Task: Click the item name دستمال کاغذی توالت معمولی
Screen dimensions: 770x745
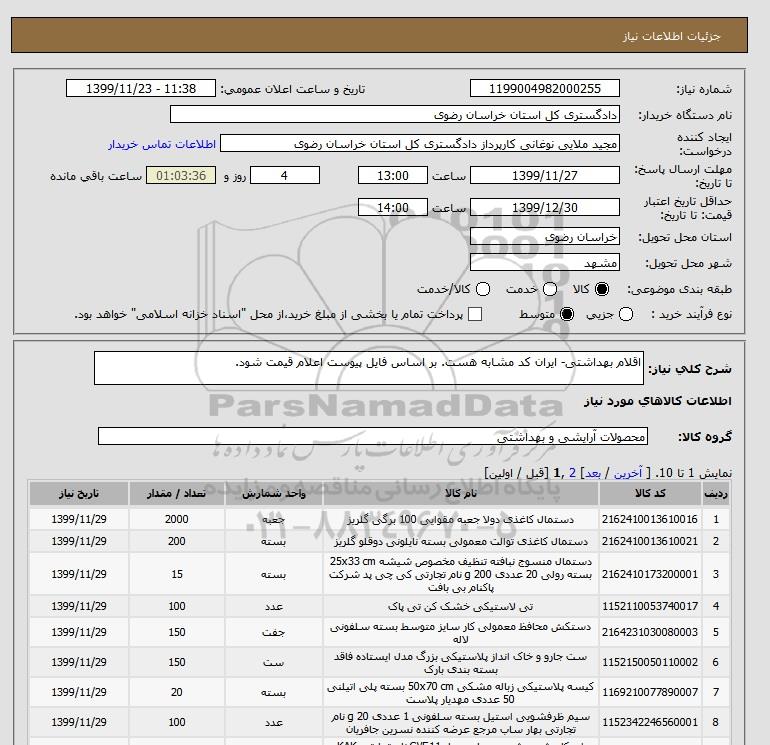Action: coord(461,541)
